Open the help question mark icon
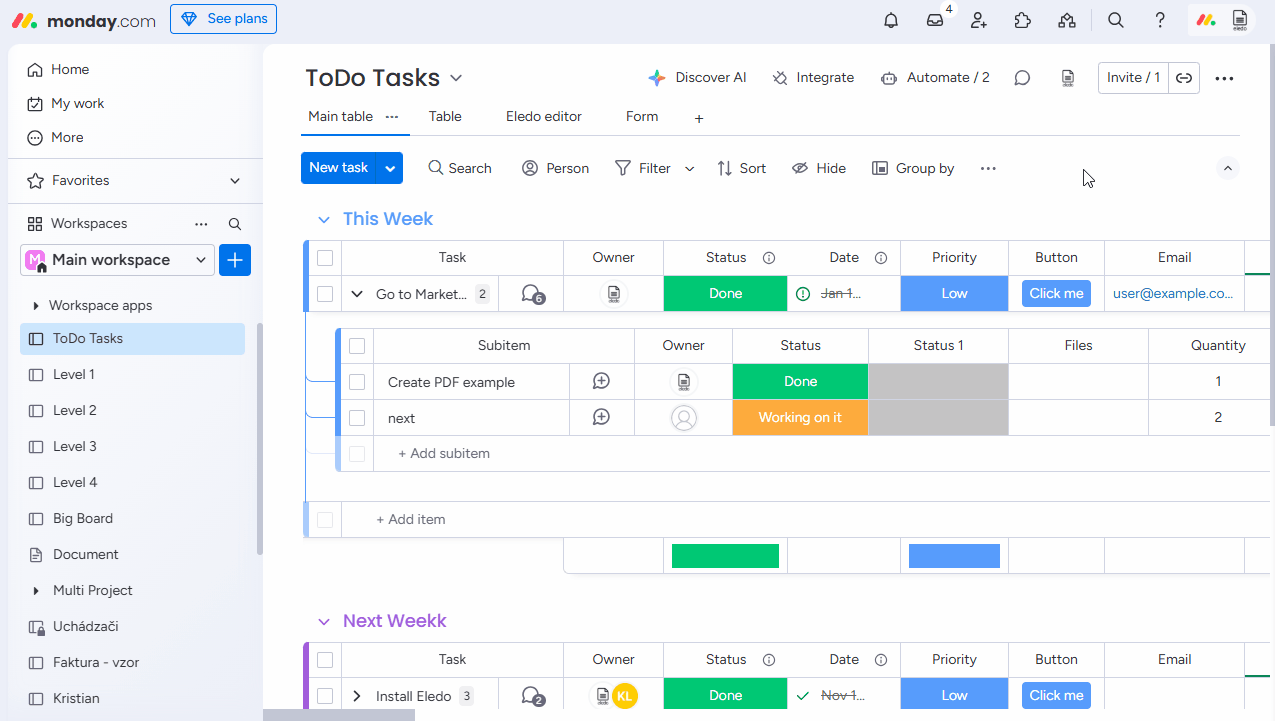 pyautogui.click(x=1160, y=20)
